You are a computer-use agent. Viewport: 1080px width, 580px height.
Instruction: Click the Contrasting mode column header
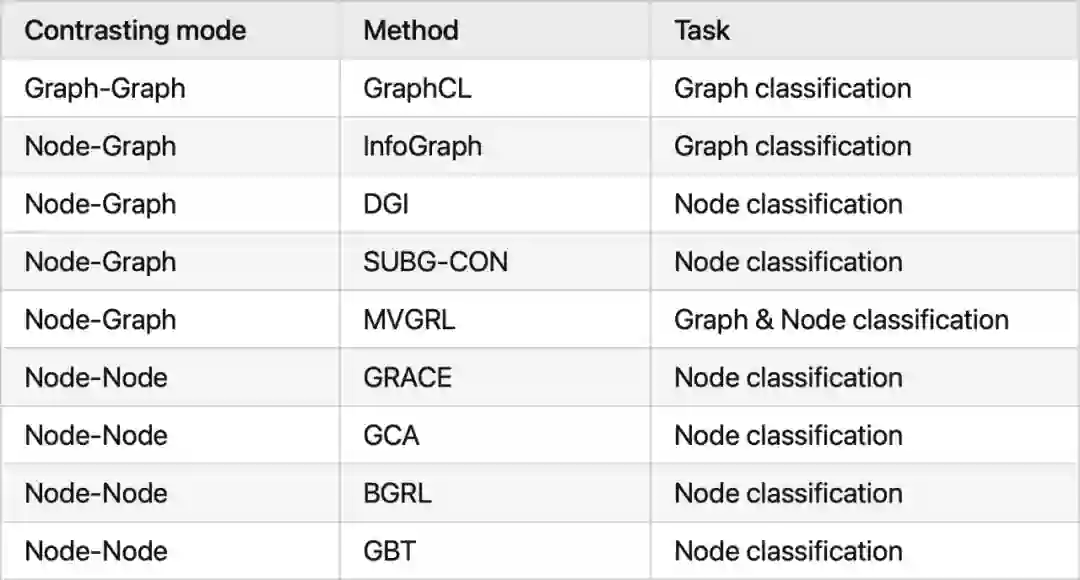coord(135,30)
